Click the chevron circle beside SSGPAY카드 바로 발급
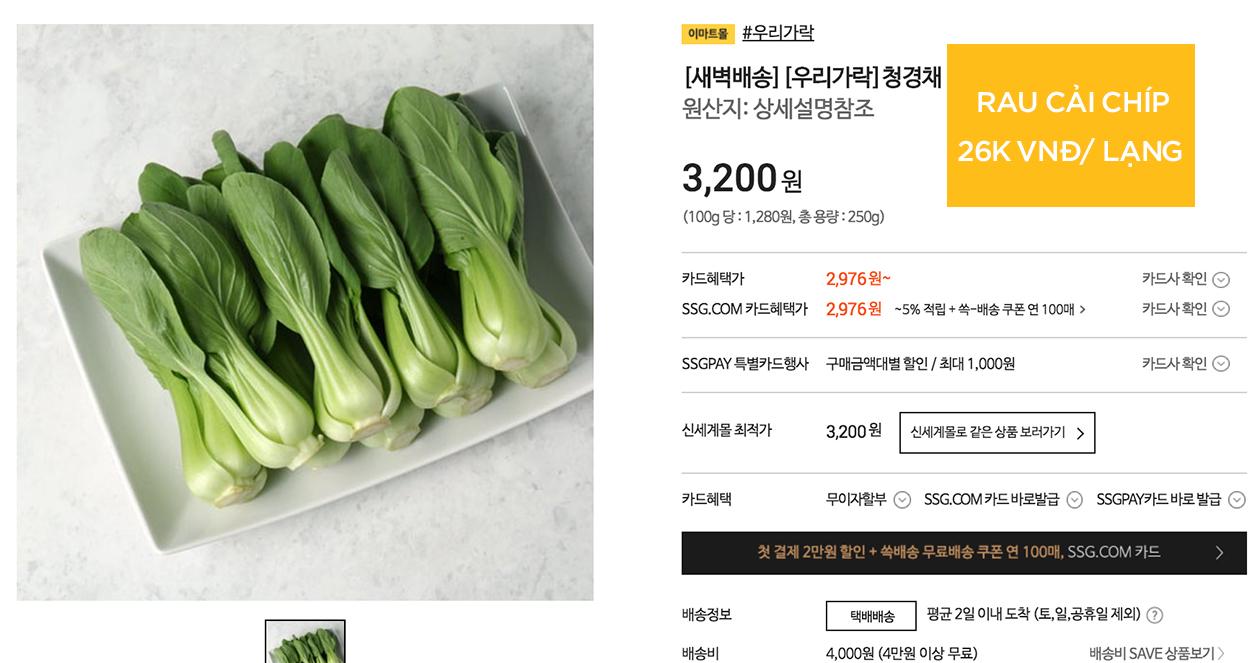The height and width of the screenshot is (663, 1258). pos(1237,500)
